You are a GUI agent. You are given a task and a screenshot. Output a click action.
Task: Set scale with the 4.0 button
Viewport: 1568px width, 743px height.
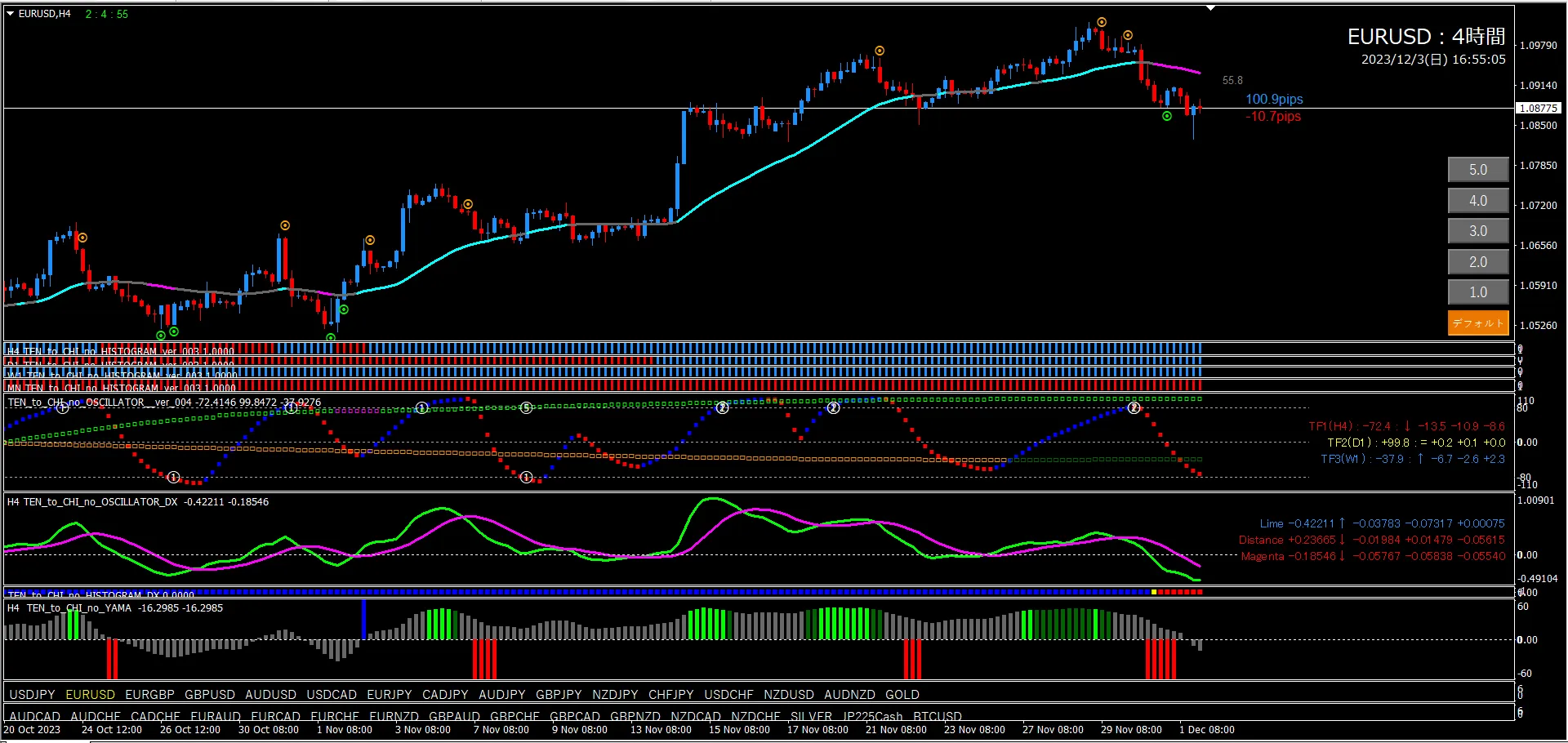click(x=1478, y=201)
